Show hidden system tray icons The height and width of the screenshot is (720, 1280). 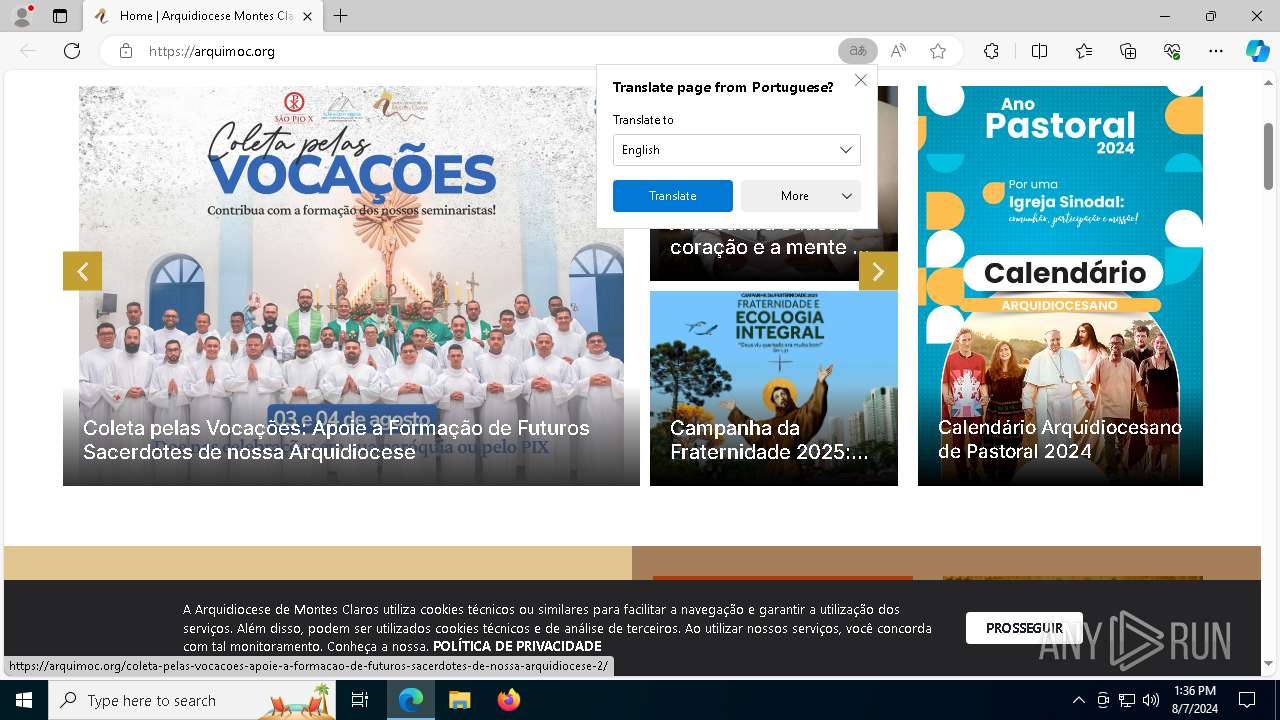click(1078, 700)
